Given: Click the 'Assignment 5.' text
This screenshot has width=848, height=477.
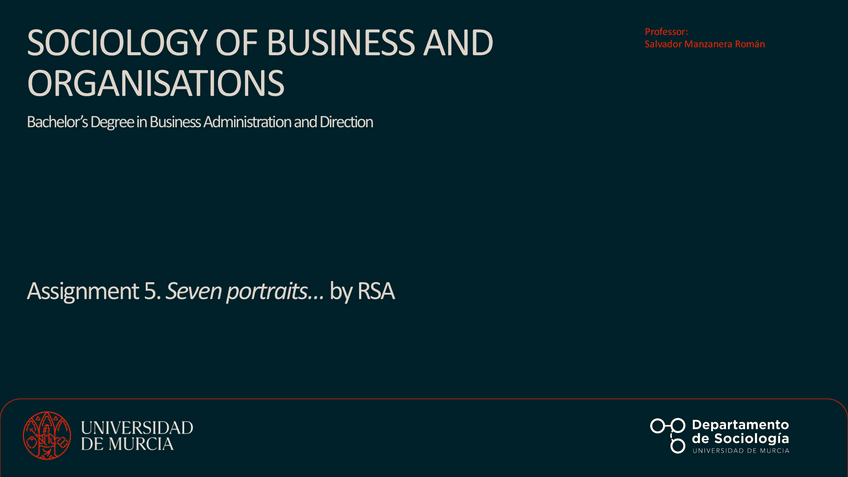Looking at the screenshot, I should coord(94,292).
